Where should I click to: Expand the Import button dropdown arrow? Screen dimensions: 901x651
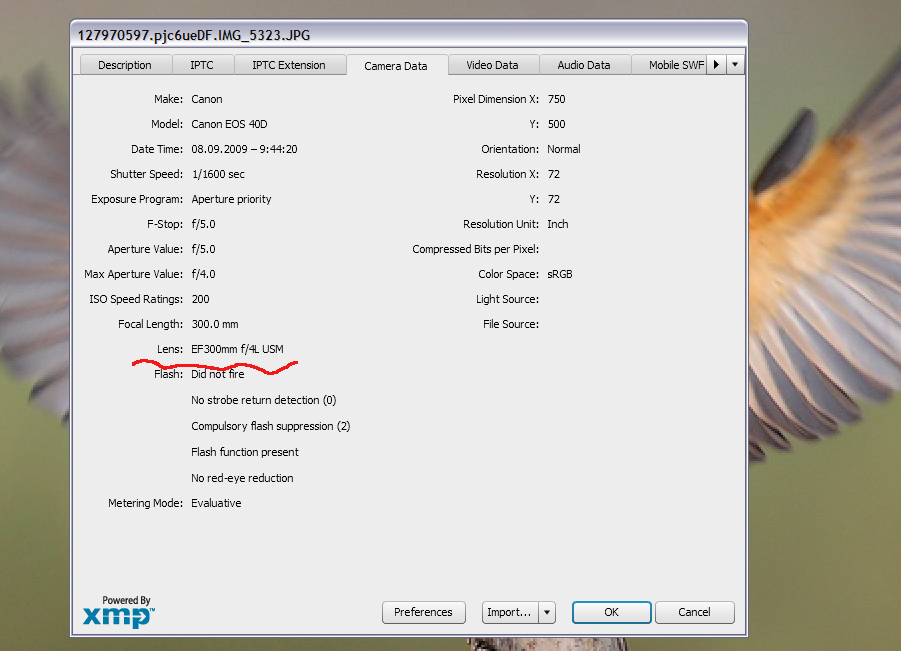pos(547,612)
